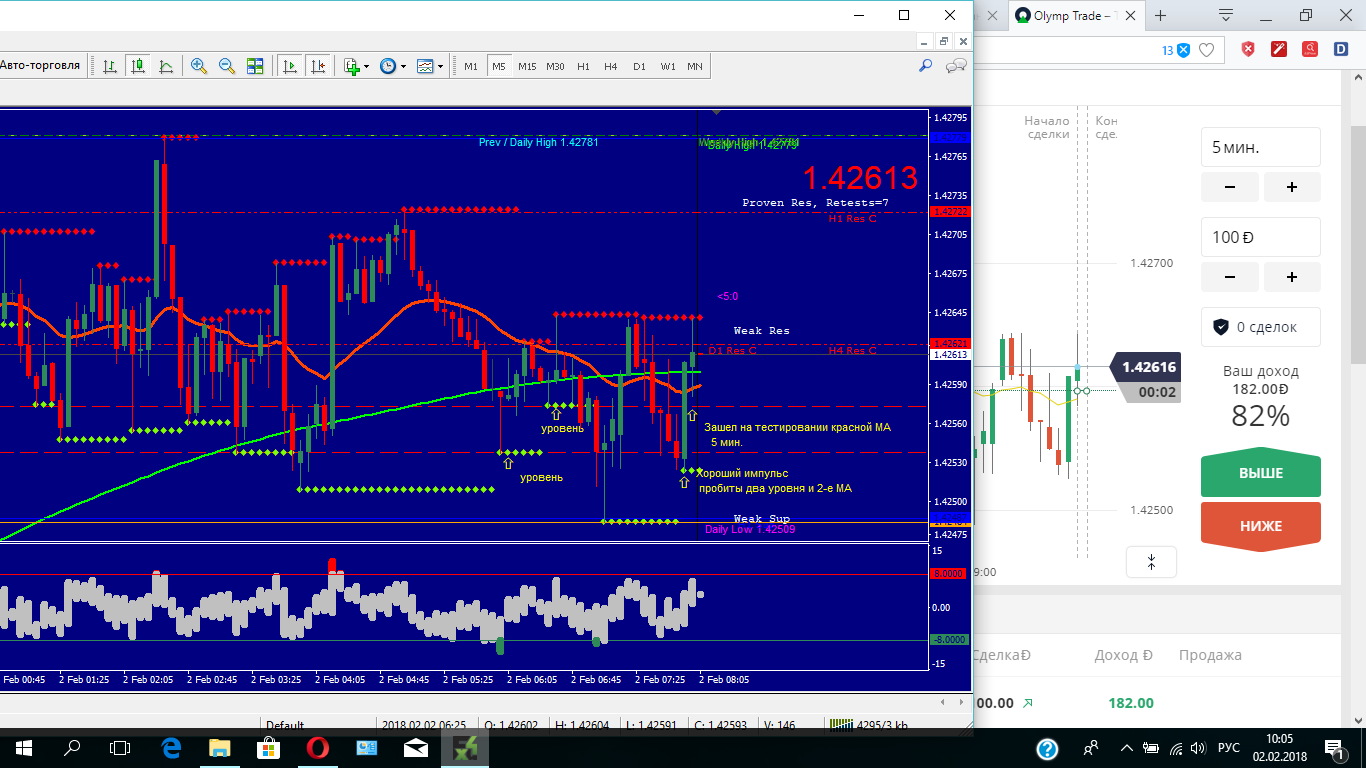Select the D1 timeframe

pos(639,66)
